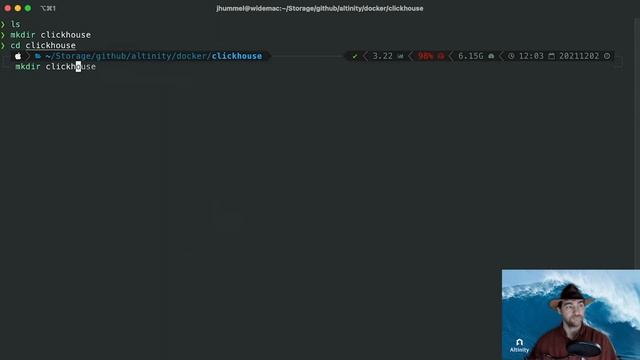
Task: Close the terminal with the red button
Action: point(8,8)
